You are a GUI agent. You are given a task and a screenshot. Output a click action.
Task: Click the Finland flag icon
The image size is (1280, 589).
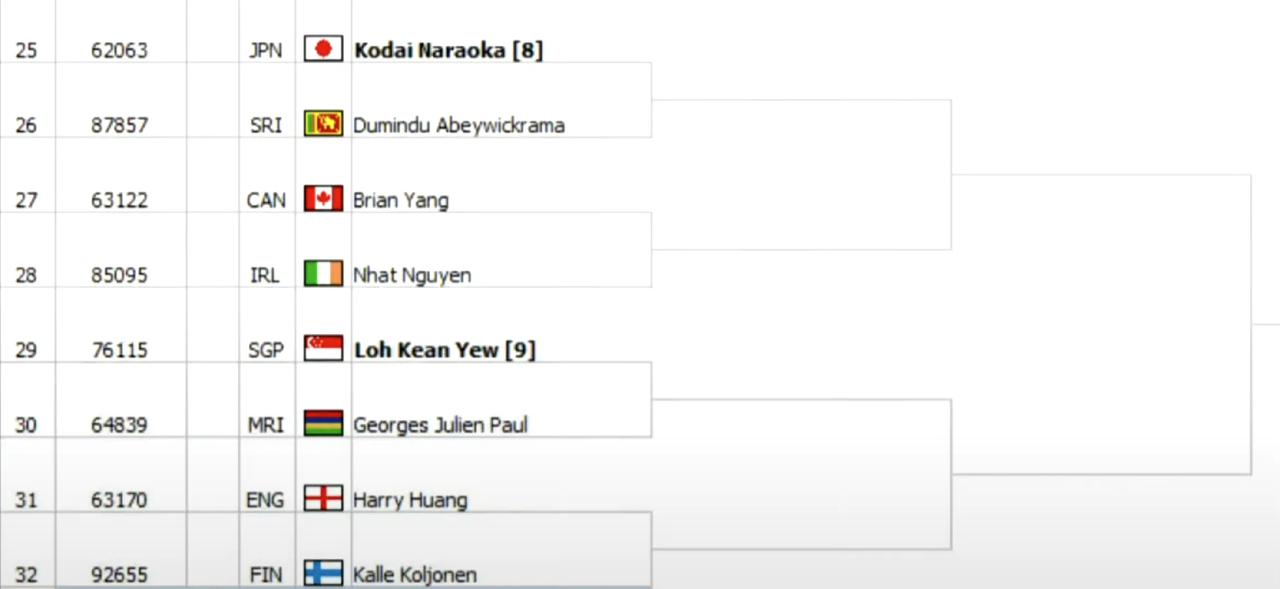tap(323, 574)
